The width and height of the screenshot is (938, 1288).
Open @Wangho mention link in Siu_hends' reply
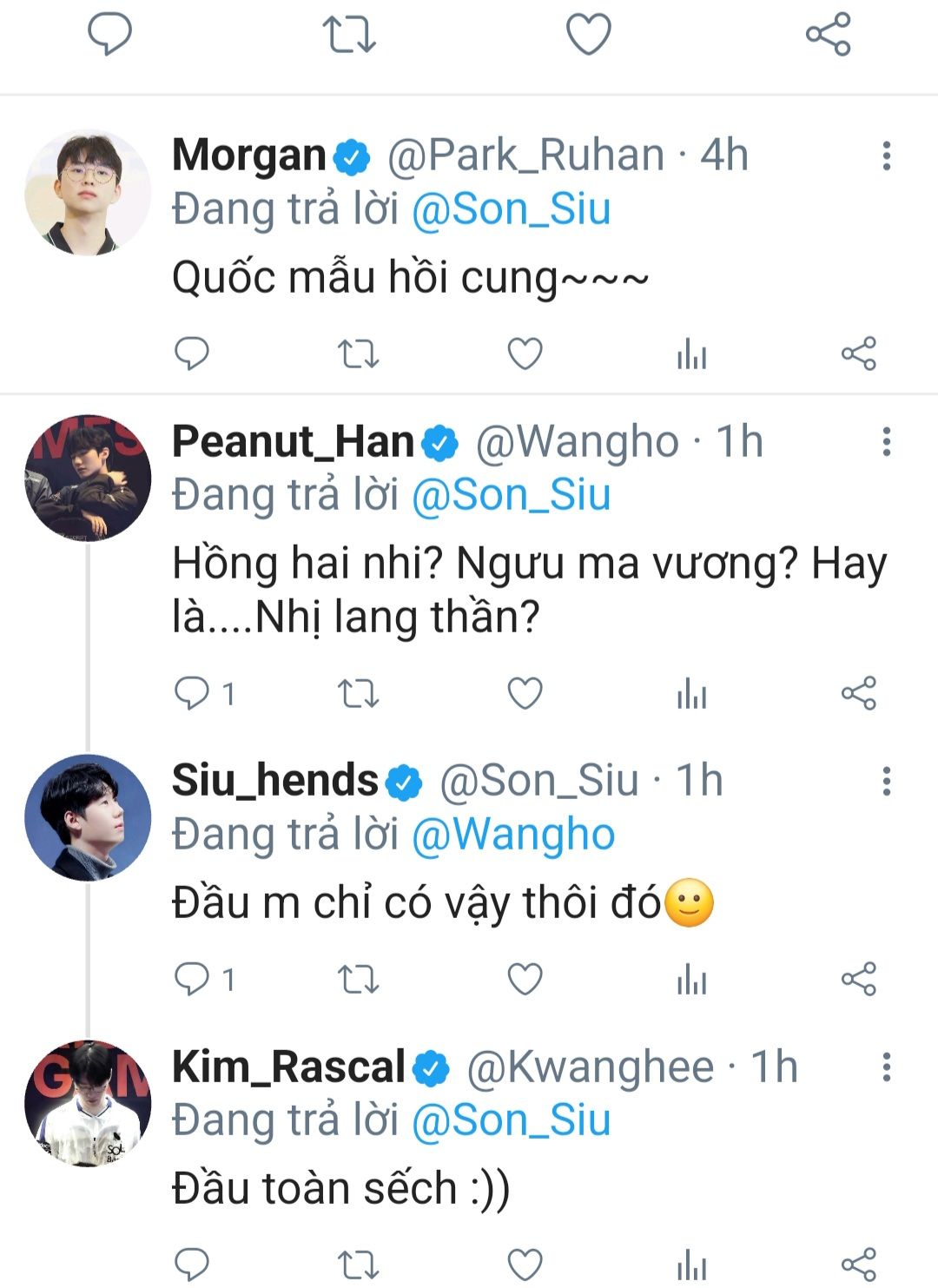pyautogui.click(x=513, y=835)
